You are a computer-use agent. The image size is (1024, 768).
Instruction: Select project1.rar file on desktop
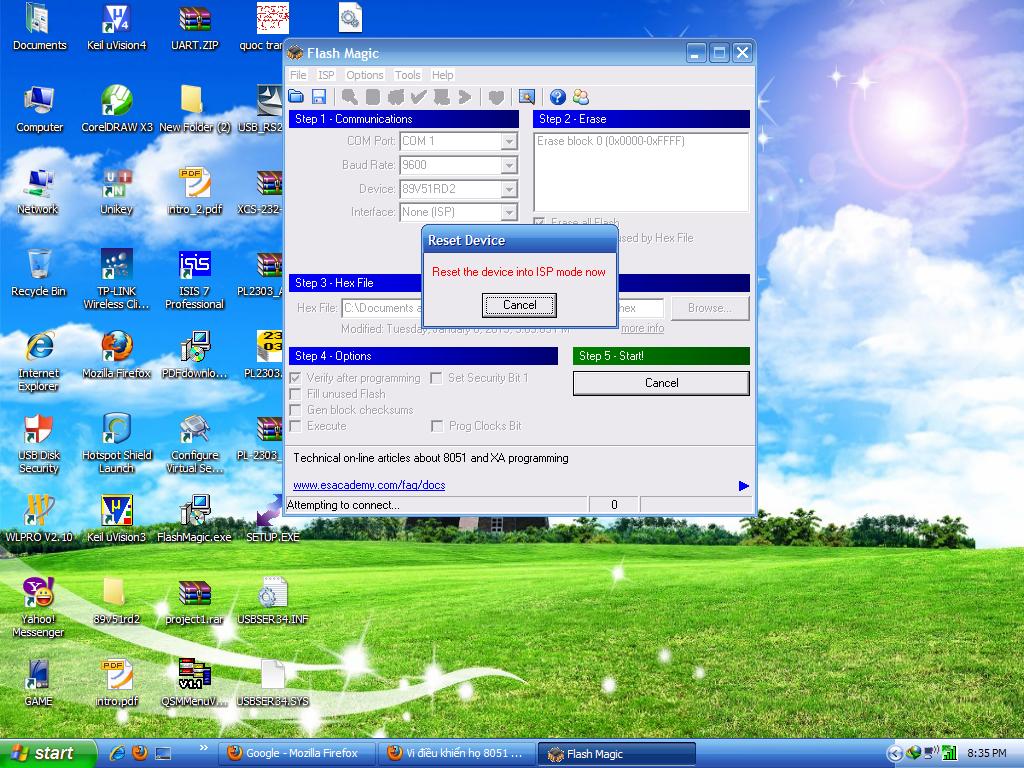click(194, 601)
